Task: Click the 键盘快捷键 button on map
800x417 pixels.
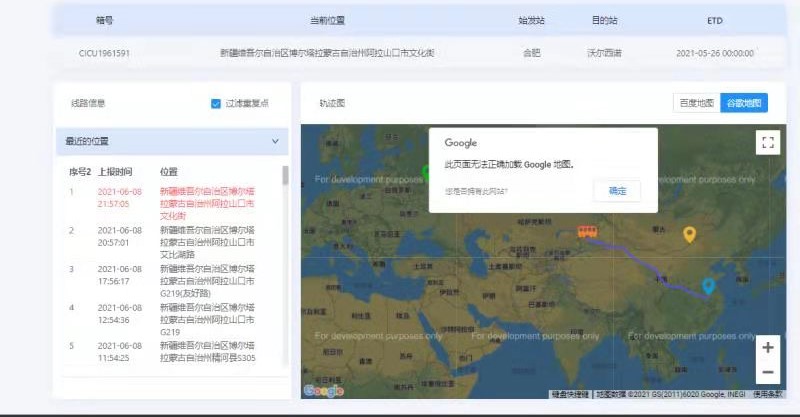Action: tap(569, 394)
